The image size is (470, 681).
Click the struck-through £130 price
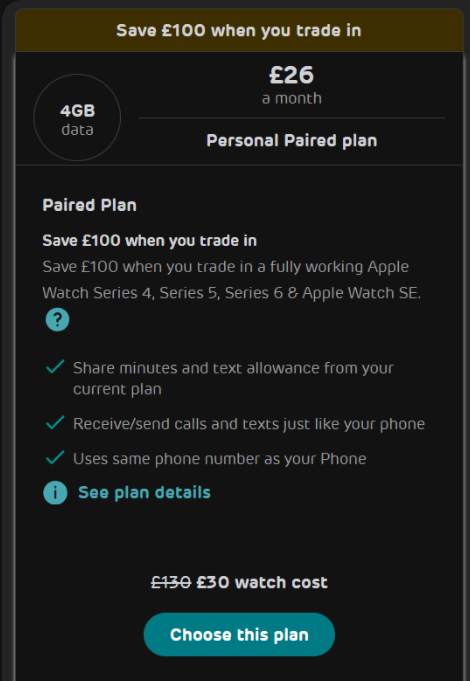[x=171, y=582]
